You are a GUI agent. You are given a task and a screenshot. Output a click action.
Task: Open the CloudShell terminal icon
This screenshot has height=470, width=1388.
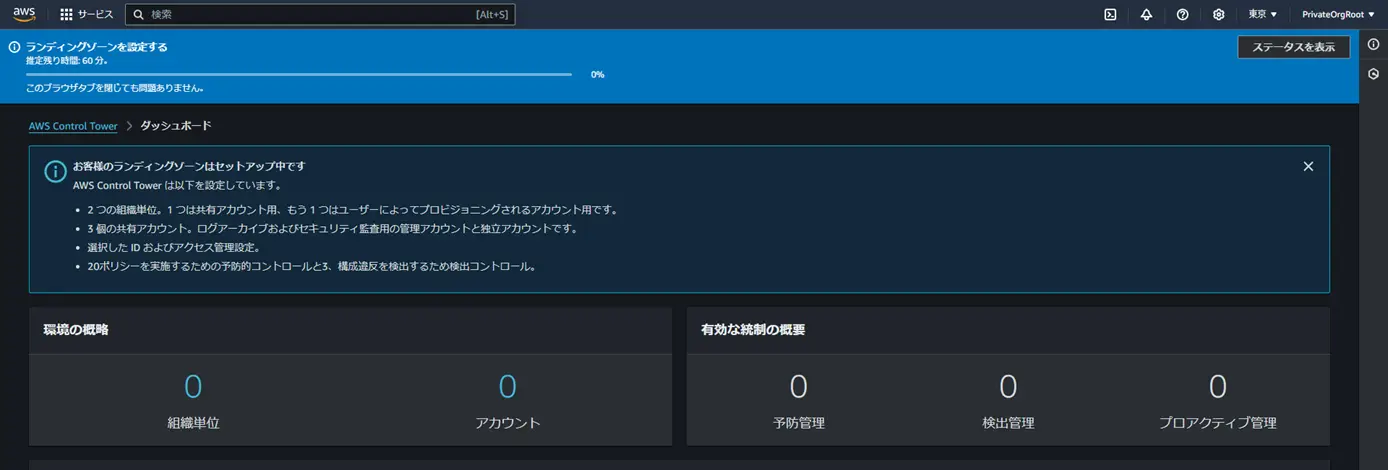click(x=1110, y=15)
